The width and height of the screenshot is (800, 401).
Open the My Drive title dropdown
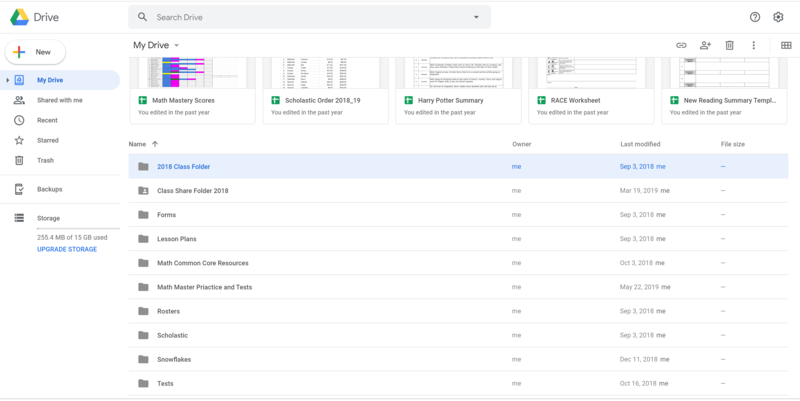tap(177, 45)
